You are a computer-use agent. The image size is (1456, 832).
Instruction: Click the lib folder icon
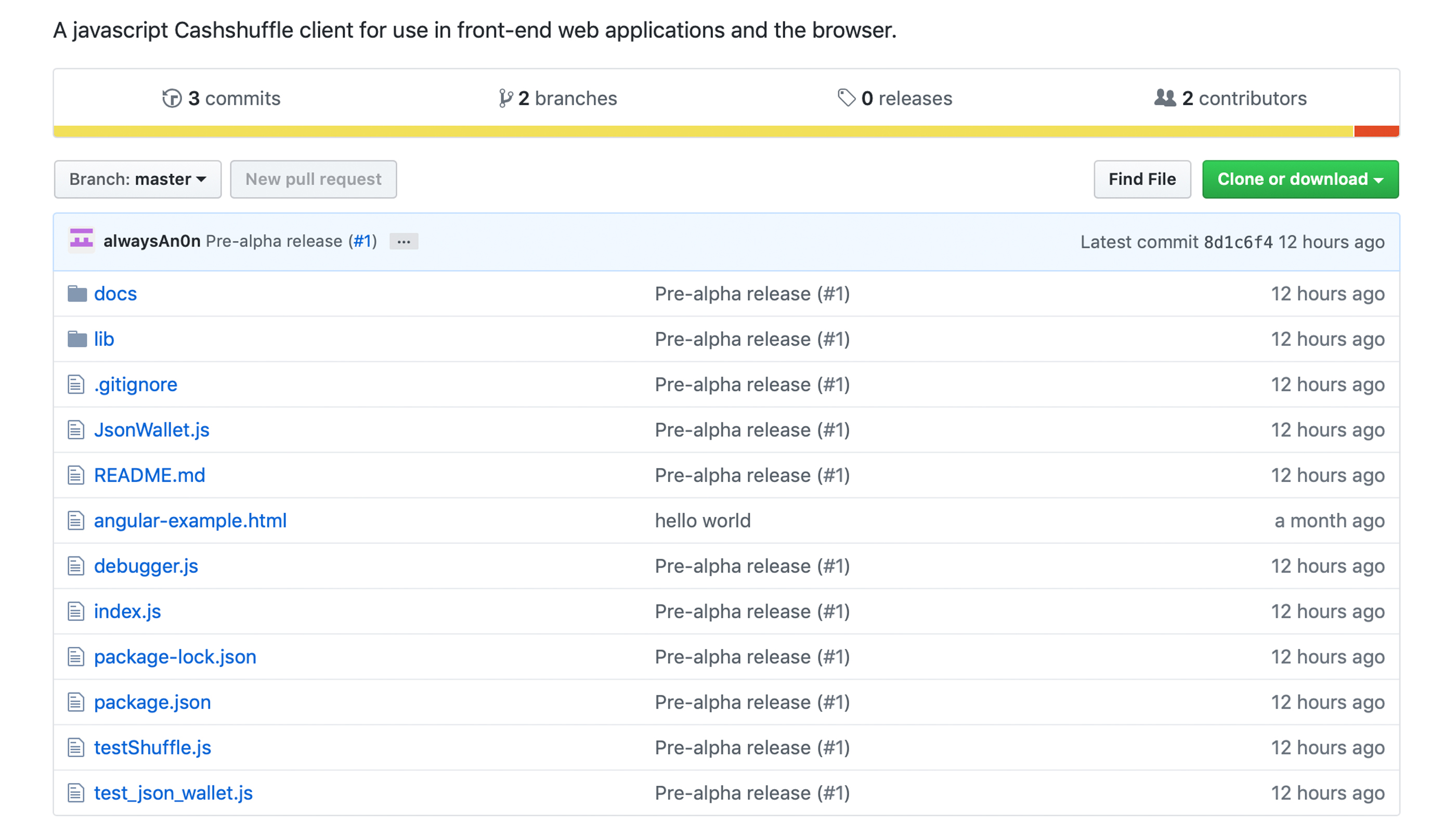tap(78, 338)
